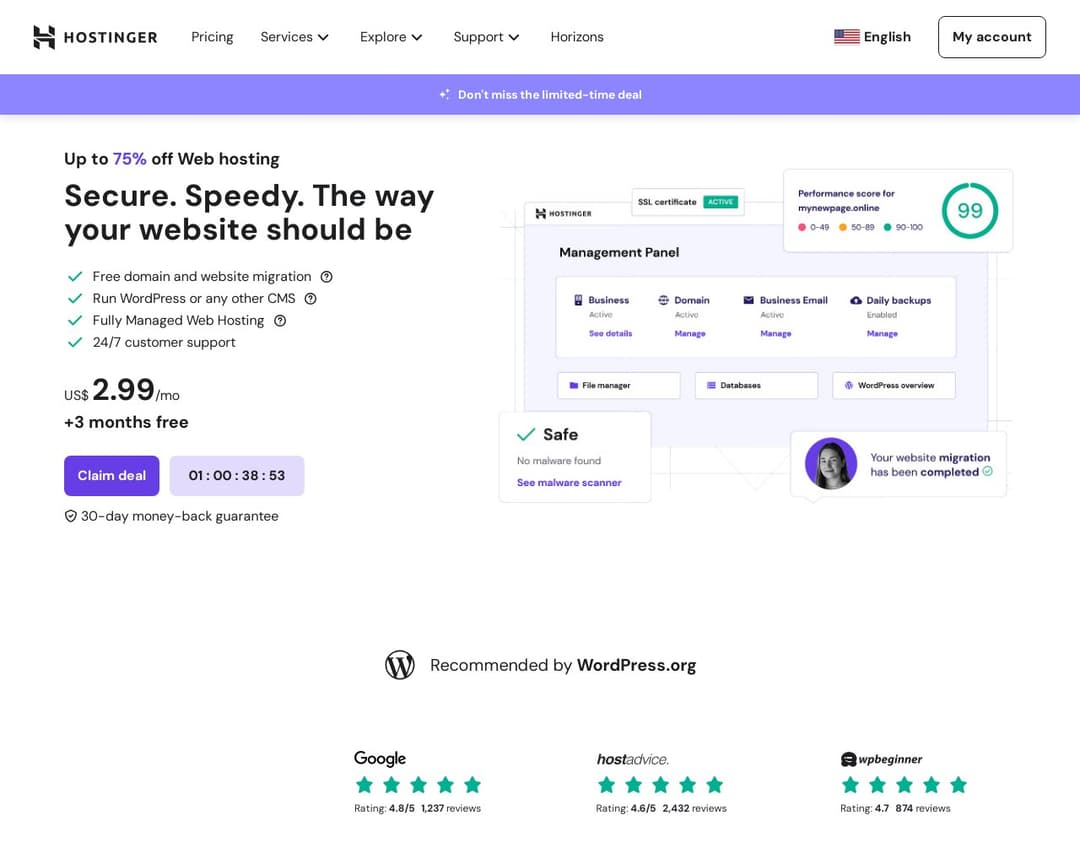Expand the Explore dropdown menu

coord(391,37)
